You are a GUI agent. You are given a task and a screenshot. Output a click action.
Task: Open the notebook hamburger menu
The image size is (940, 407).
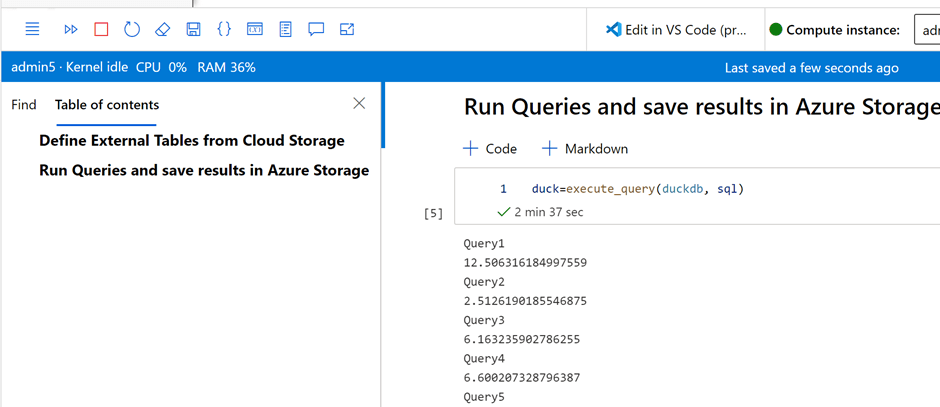coord(32,30)
